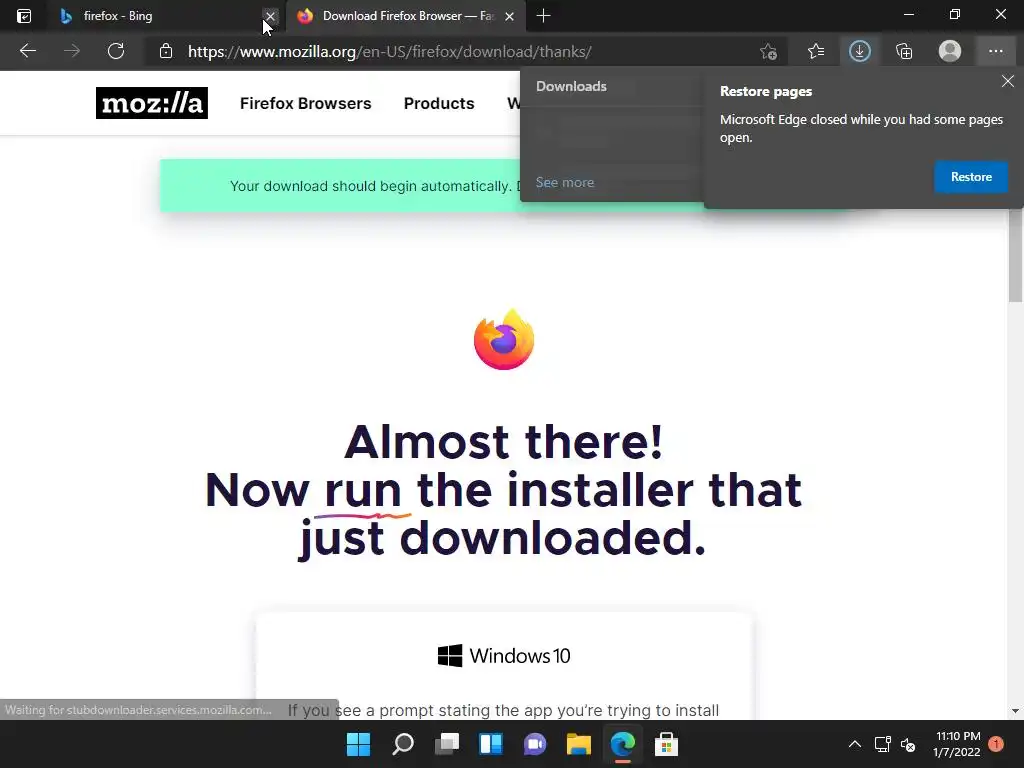Image resolution: width=1024 pixels, height=768 pixels.
Task: Click the Microsoft Edge taskbar icon
Action: click(x=622, y=744)
